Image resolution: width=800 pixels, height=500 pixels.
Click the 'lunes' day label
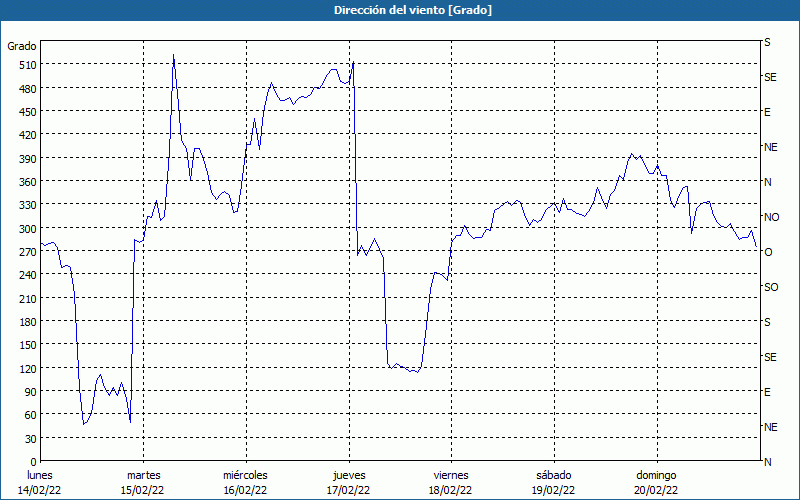[40, 475]
